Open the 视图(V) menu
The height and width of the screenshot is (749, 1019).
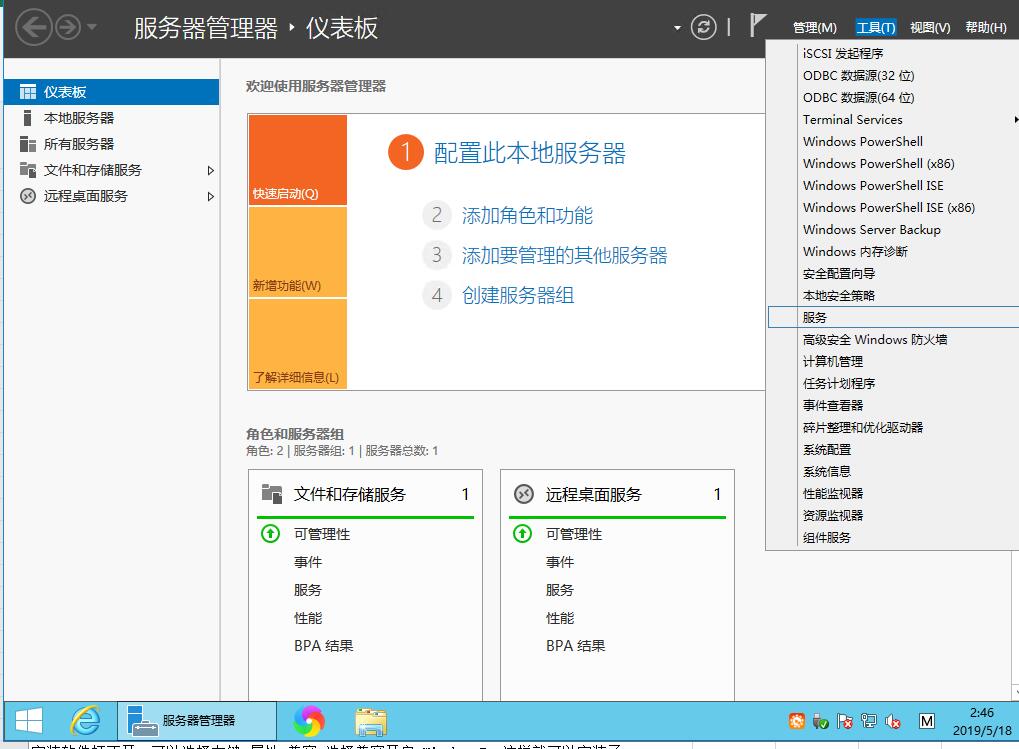coord(929,27)
